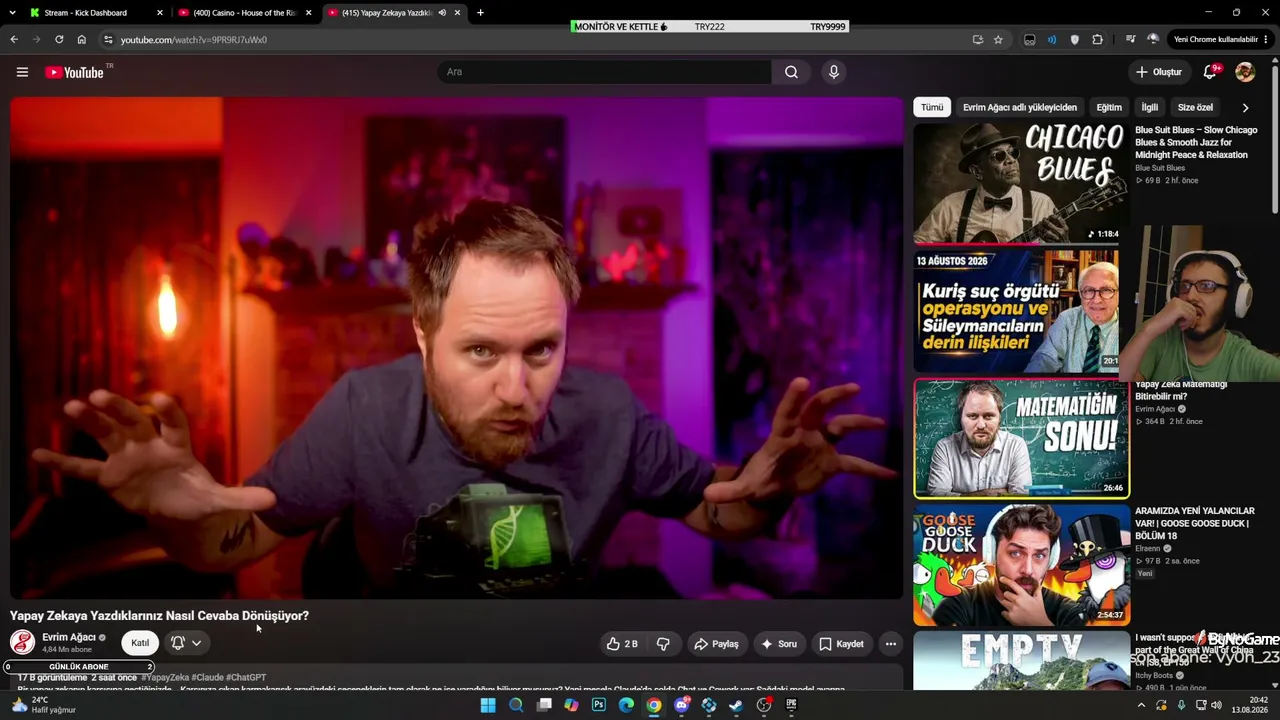Screen dimensions: 1280x720
Task: Save video with the Kaydet button
Action: click(841, 644)
